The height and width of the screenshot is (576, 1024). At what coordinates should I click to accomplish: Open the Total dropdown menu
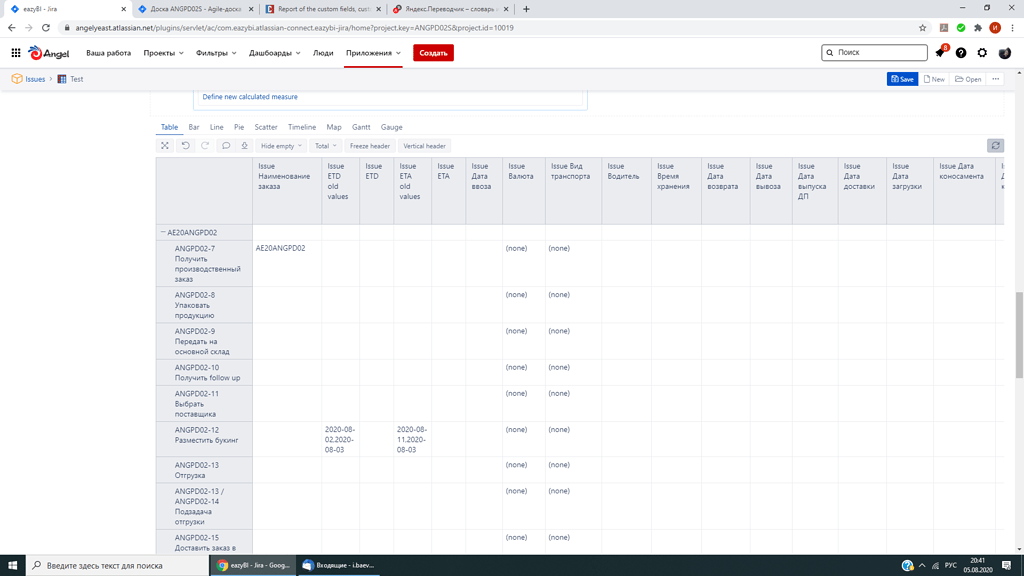[324, 145]
